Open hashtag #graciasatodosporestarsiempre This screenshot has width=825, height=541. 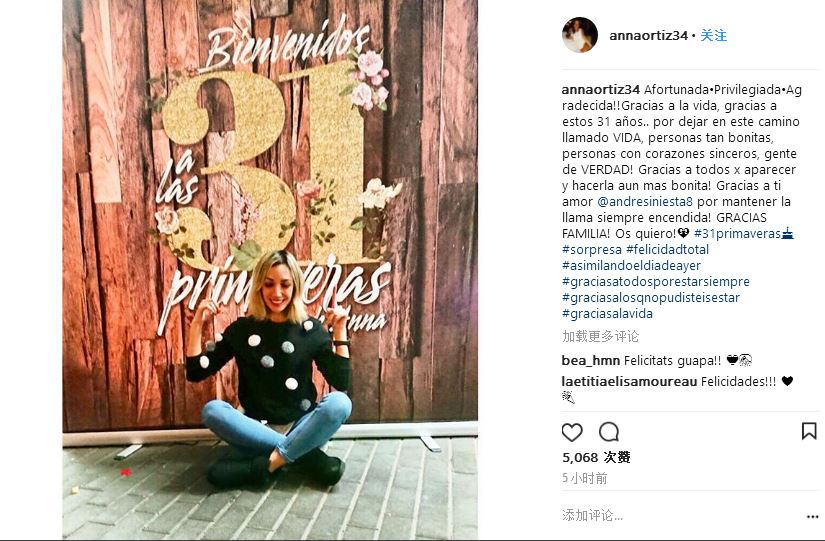pos(656,282)
